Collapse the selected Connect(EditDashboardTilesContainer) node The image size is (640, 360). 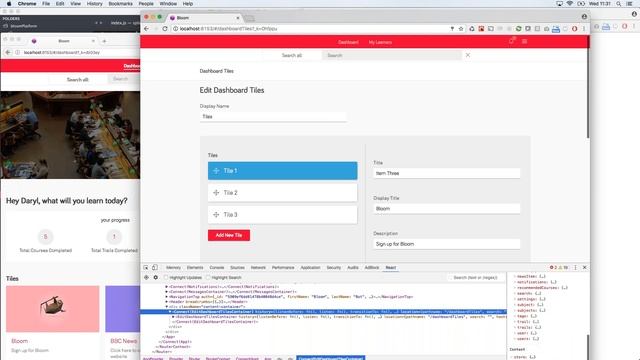coord(170,312)
